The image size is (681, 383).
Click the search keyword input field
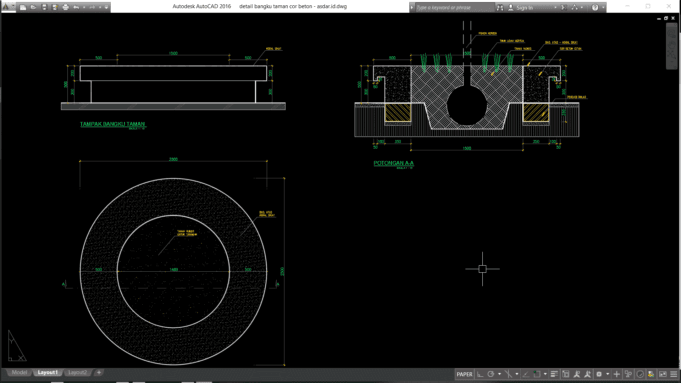pyautogui.click(x=454, y=7)
